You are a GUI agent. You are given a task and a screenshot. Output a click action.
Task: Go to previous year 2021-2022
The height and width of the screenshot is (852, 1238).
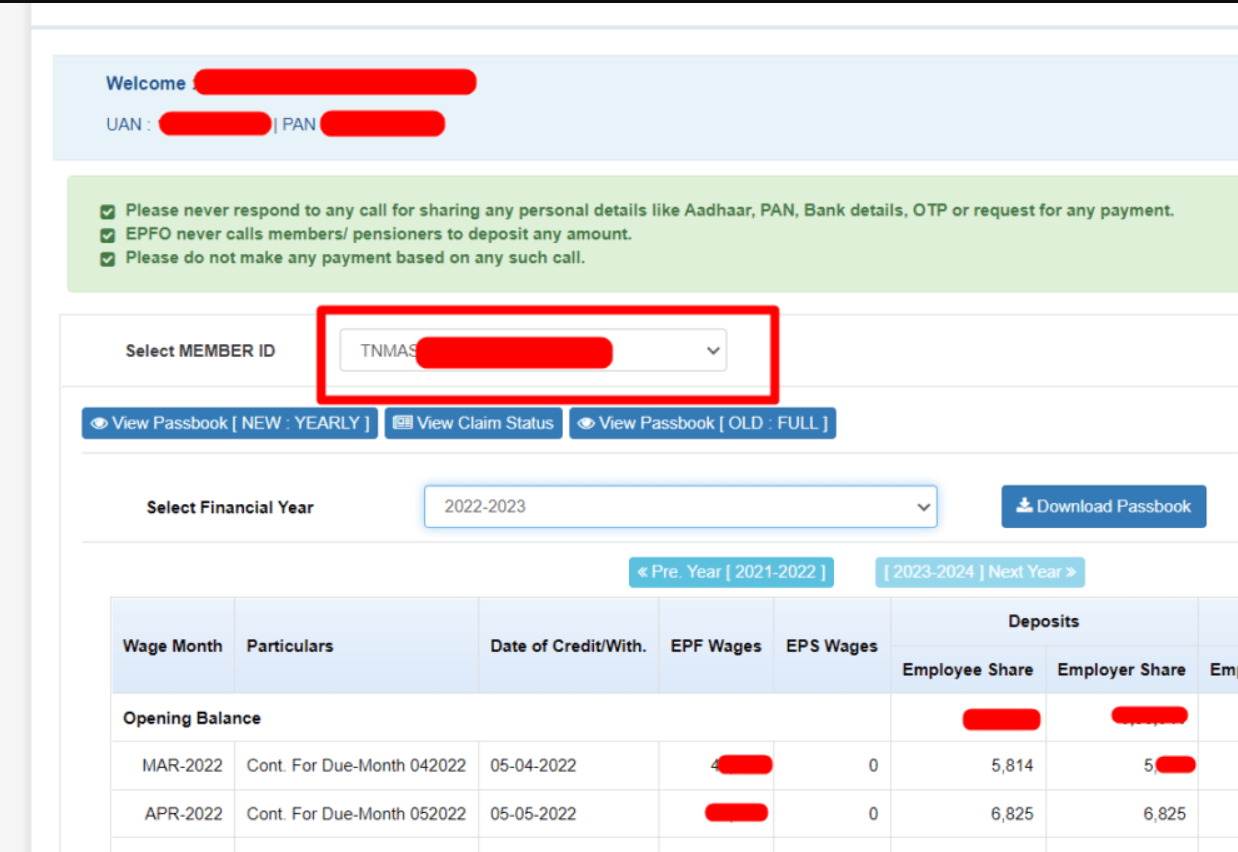click(731, 572)
